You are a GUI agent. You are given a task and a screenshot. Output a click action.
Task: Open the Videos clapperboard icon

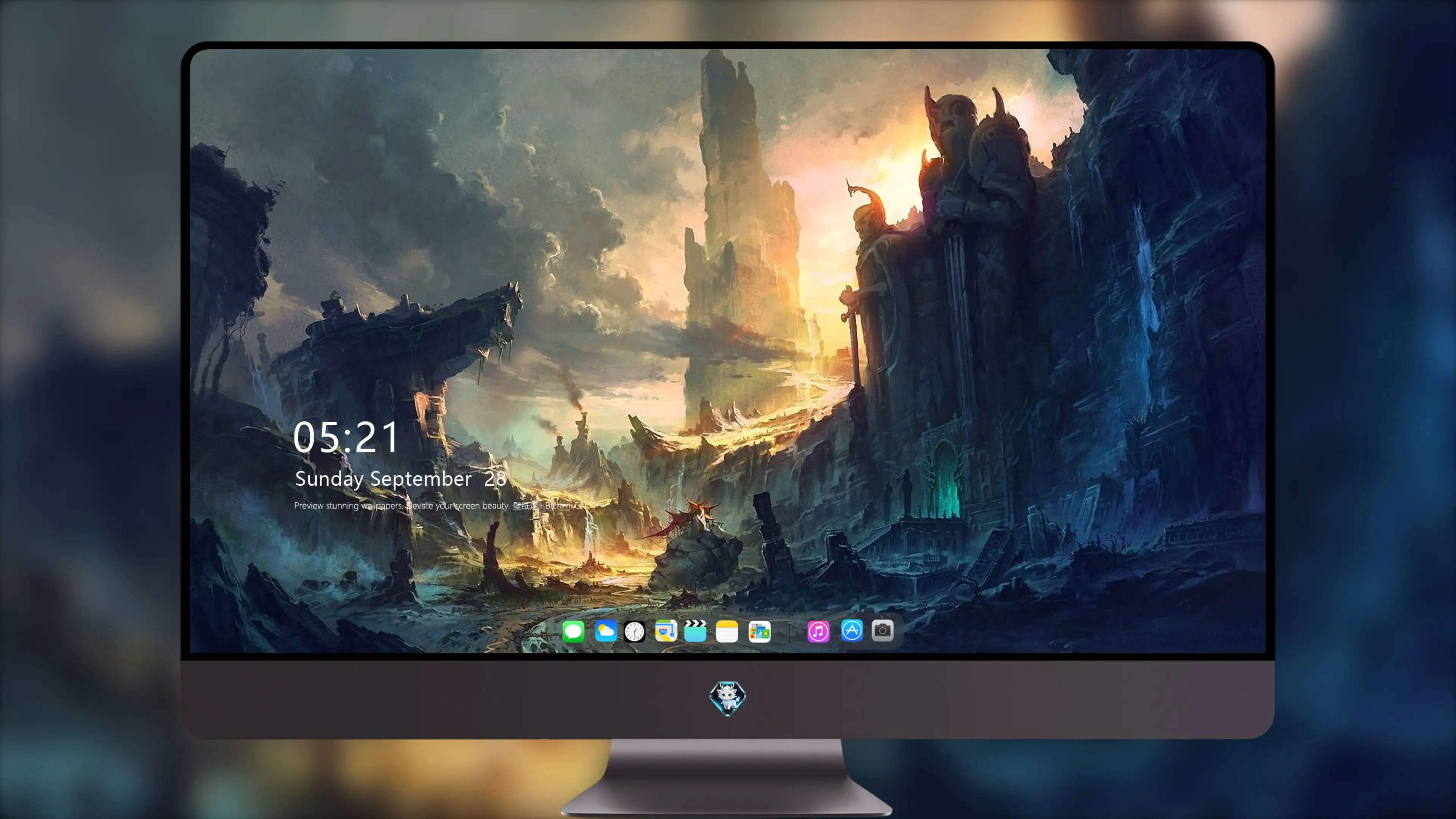pos(695,631)
